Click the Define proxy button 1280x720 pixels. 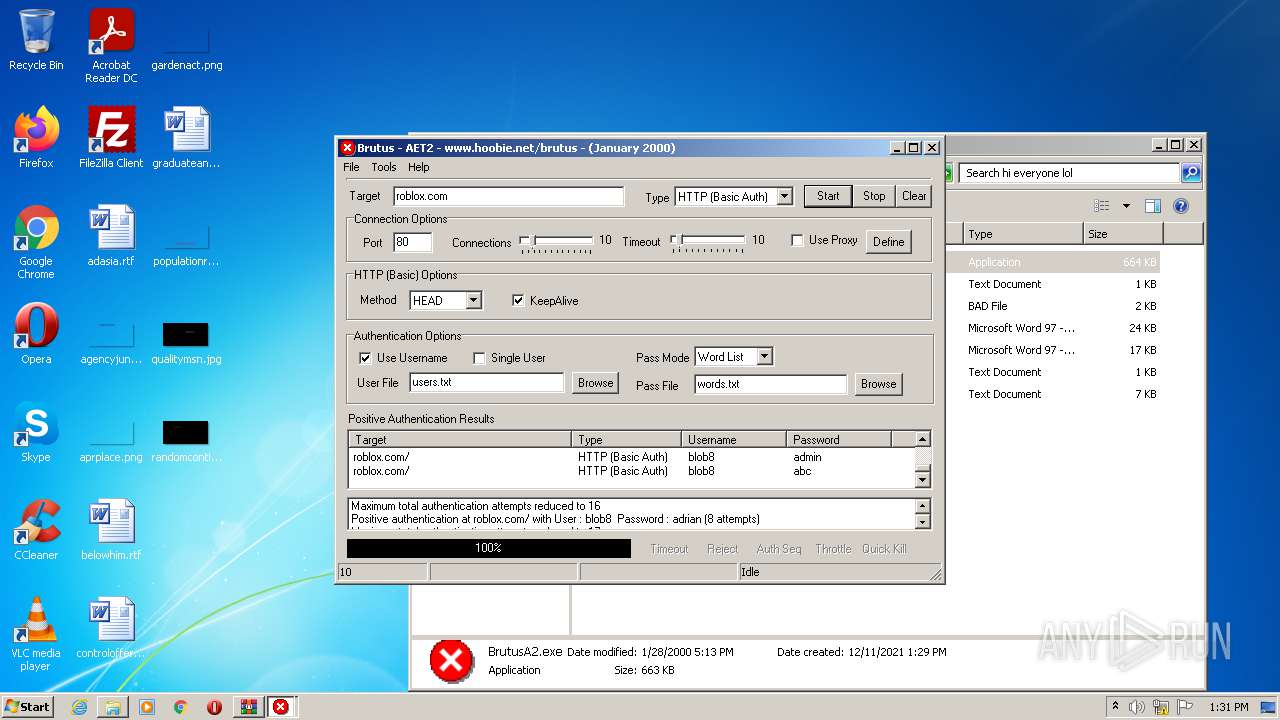(x=888, y=241)
